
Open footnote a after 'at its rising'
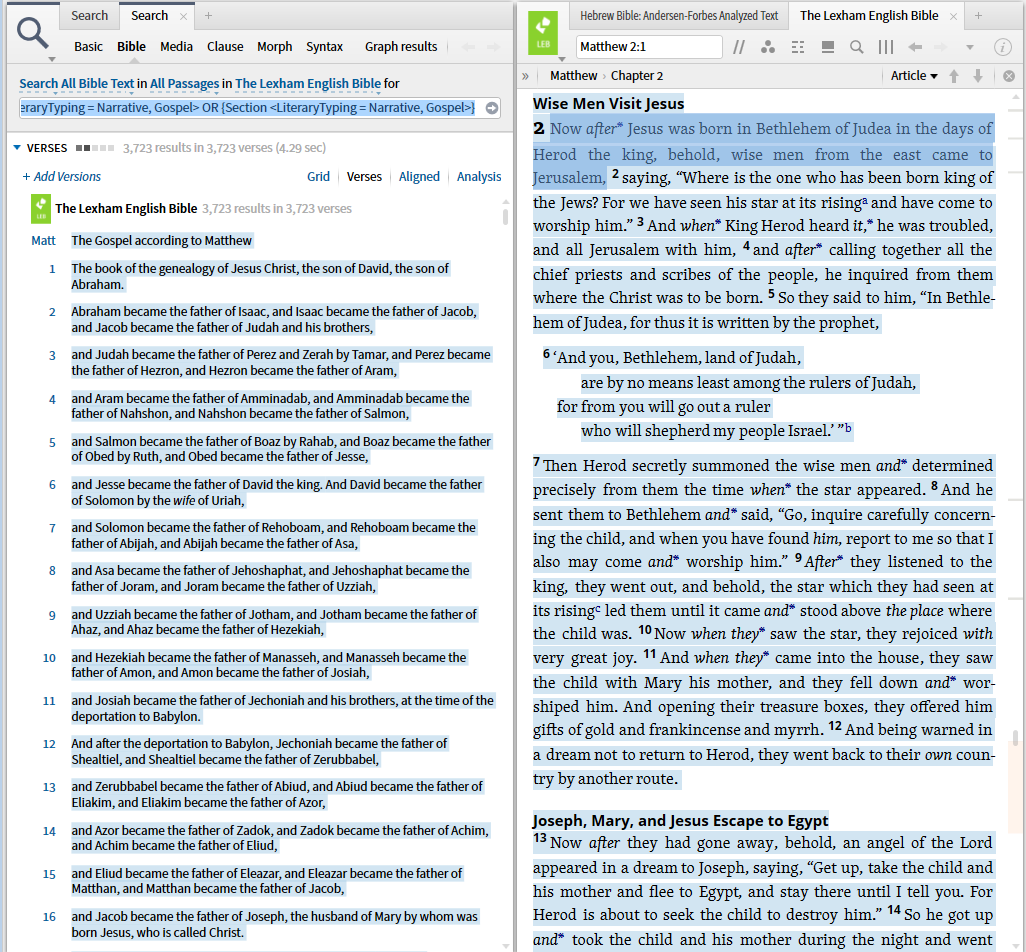coord(865,200)
